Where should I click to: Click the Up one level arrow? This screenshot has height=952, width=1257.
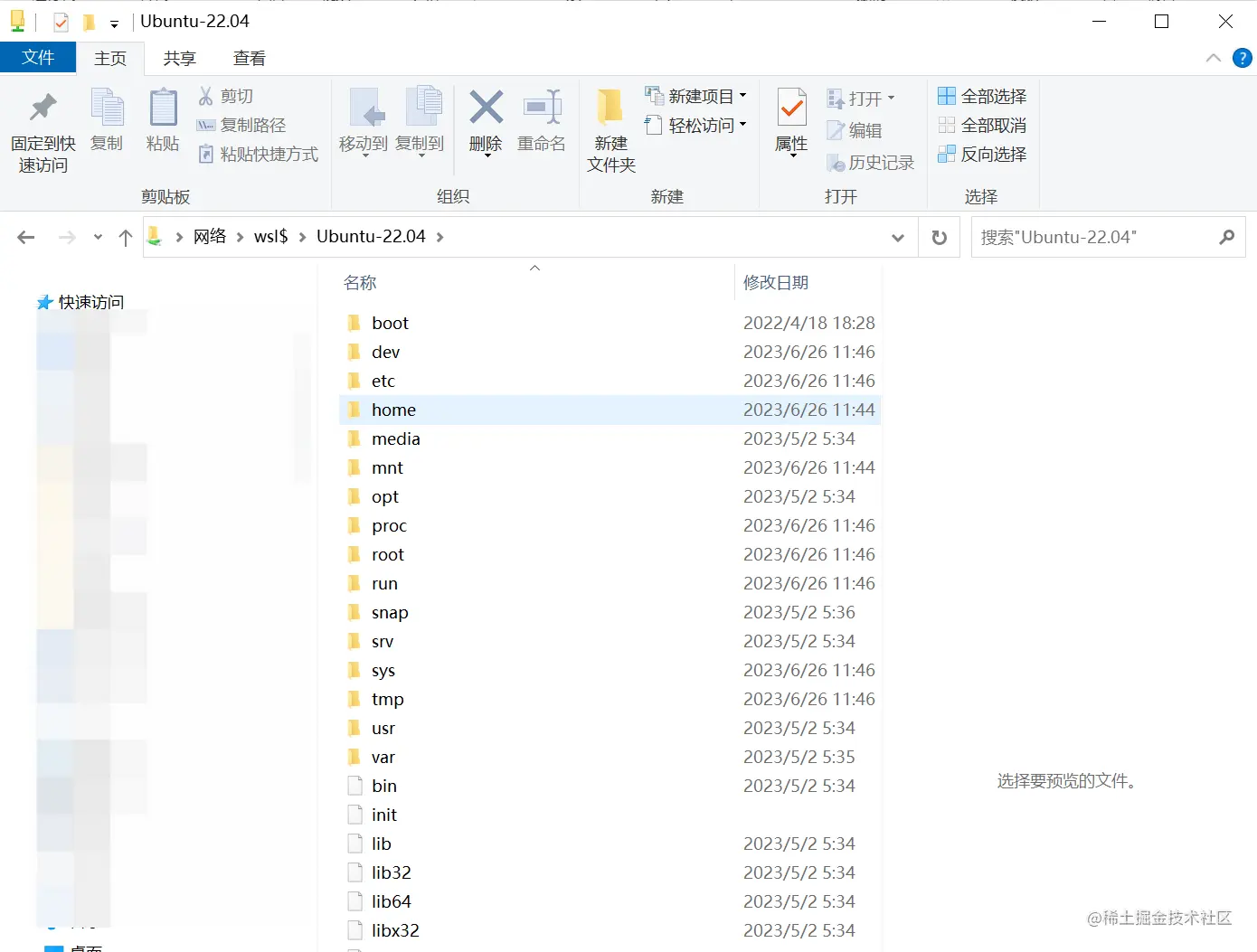coord(126,237)
